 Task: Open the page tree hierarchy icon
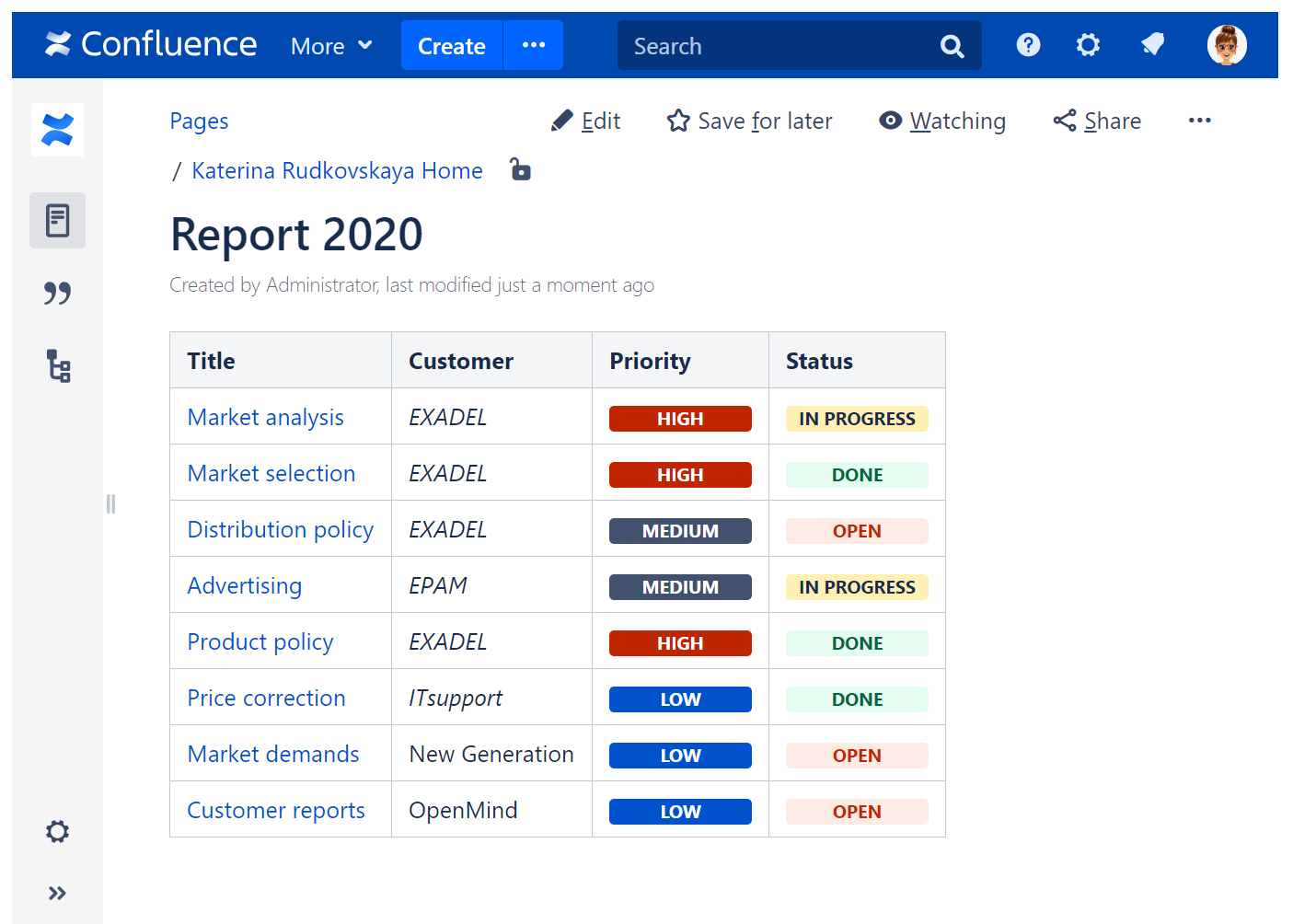coord(57,366)
